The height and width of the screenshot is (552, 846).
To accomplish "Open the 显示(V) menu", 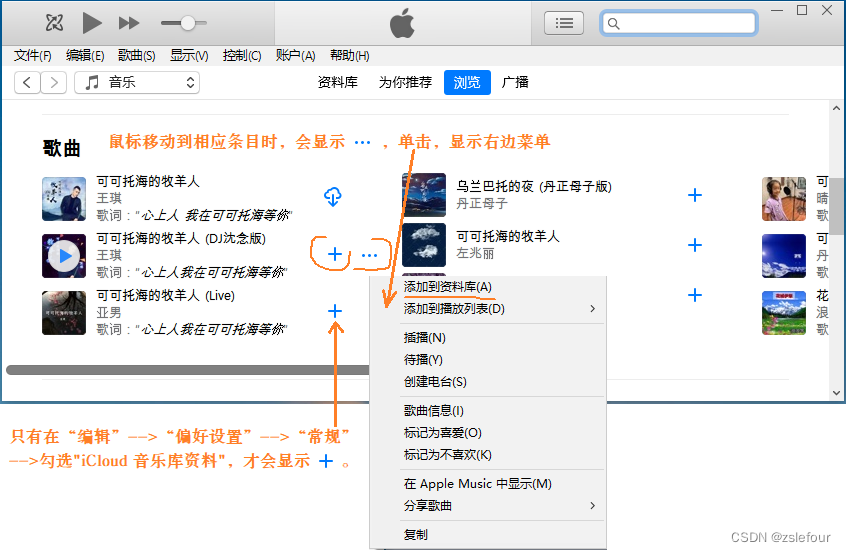I will click(189, 56).
